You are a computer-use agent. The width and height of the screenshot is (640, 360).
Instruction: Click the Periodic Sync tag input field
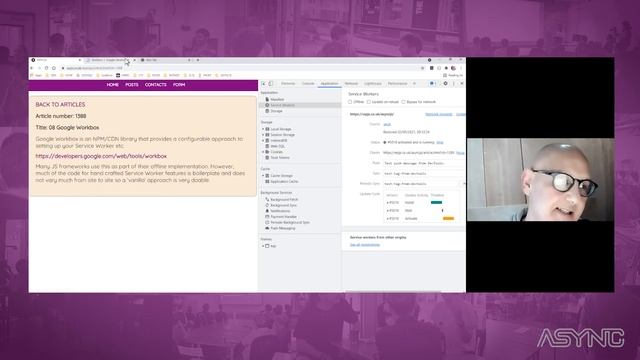[x=422, y=184]
